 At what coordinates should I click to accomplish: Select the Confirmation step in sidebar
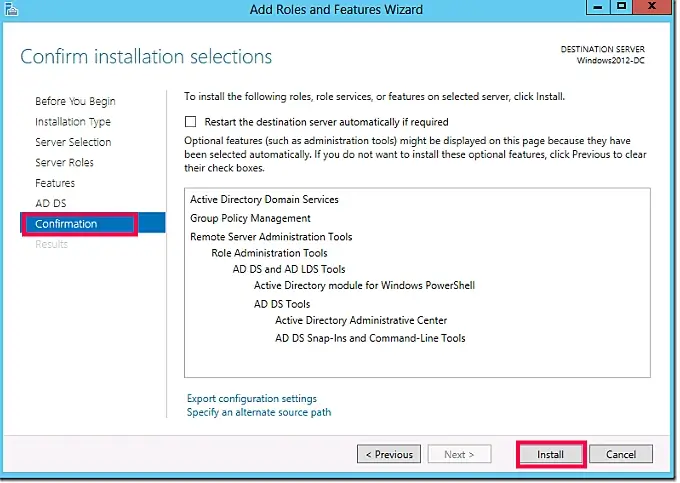pos(93,224)
